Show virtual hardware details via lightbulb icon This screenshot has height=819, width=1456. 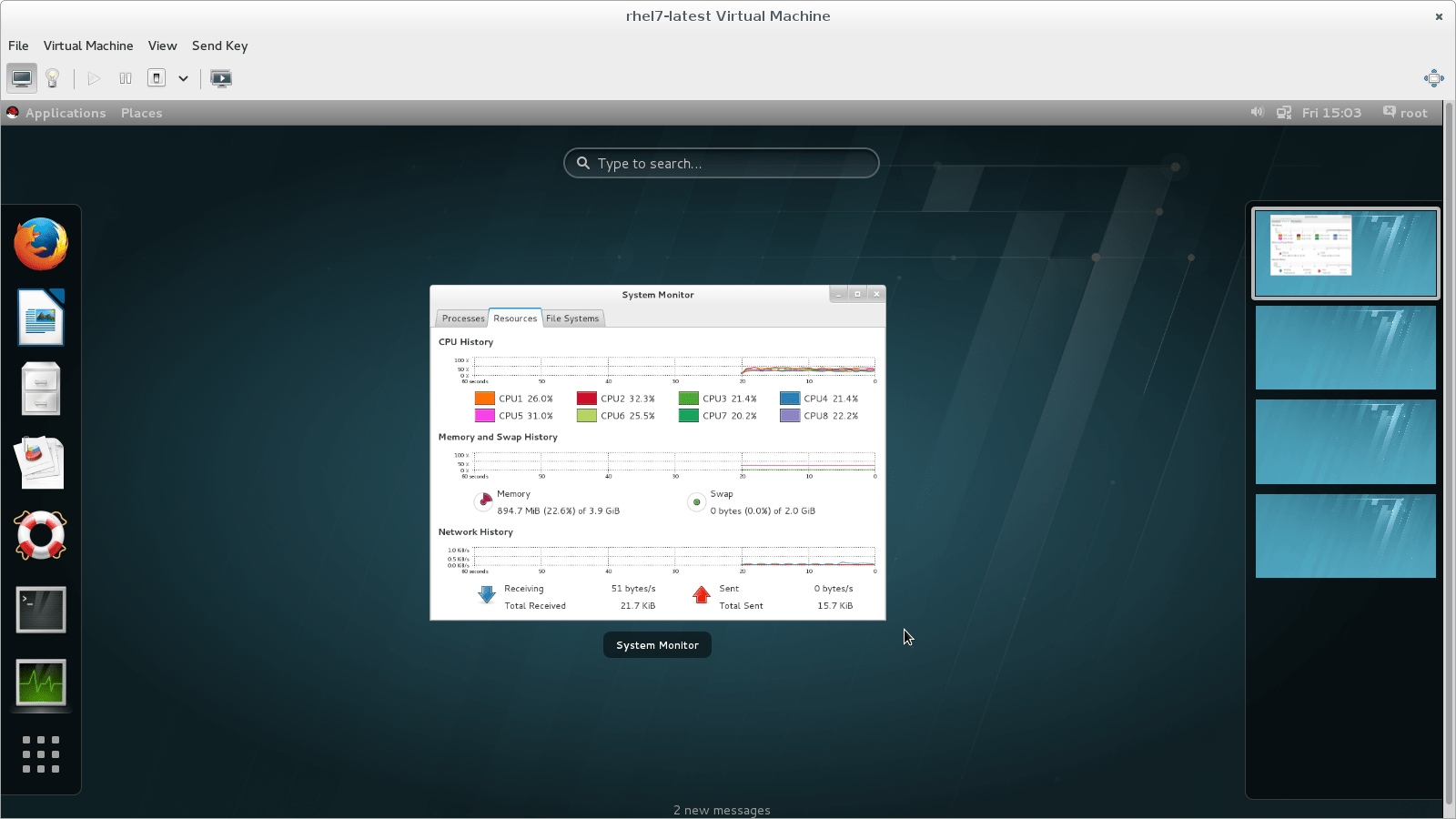(x=52, y=78)
